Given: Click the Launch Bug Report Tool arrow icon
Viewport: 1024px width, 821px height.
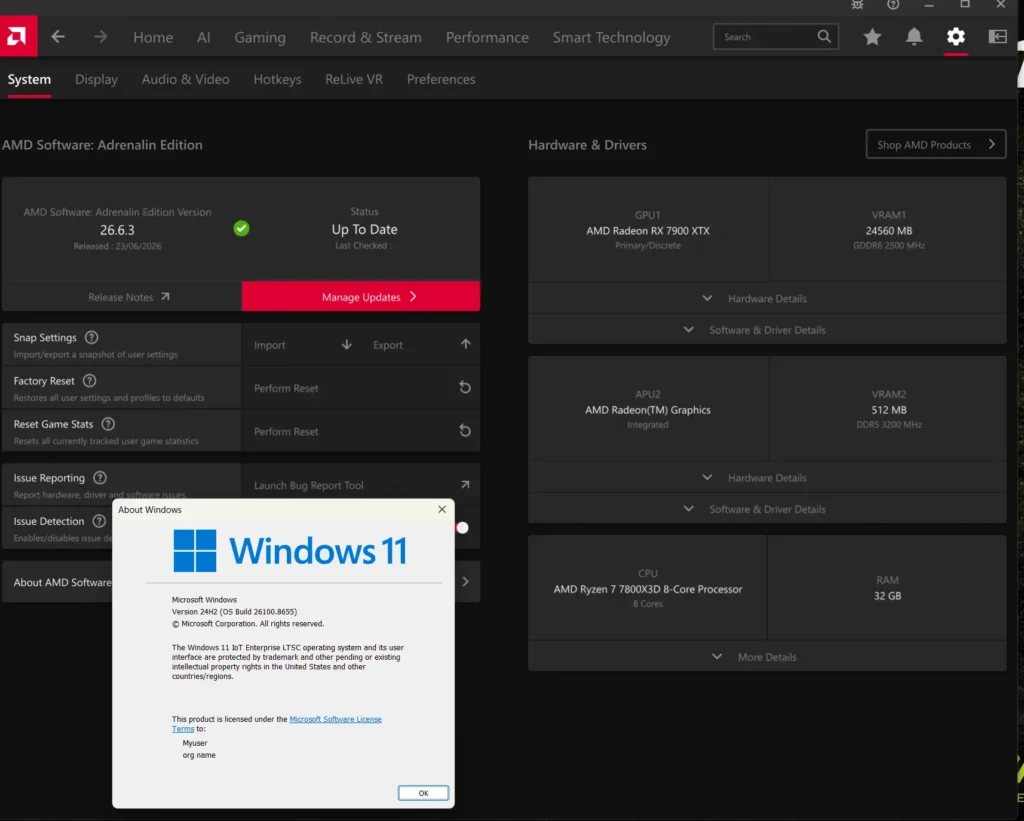Looking at the screenshot, I should pyautogui.click(x=465, y=485).
